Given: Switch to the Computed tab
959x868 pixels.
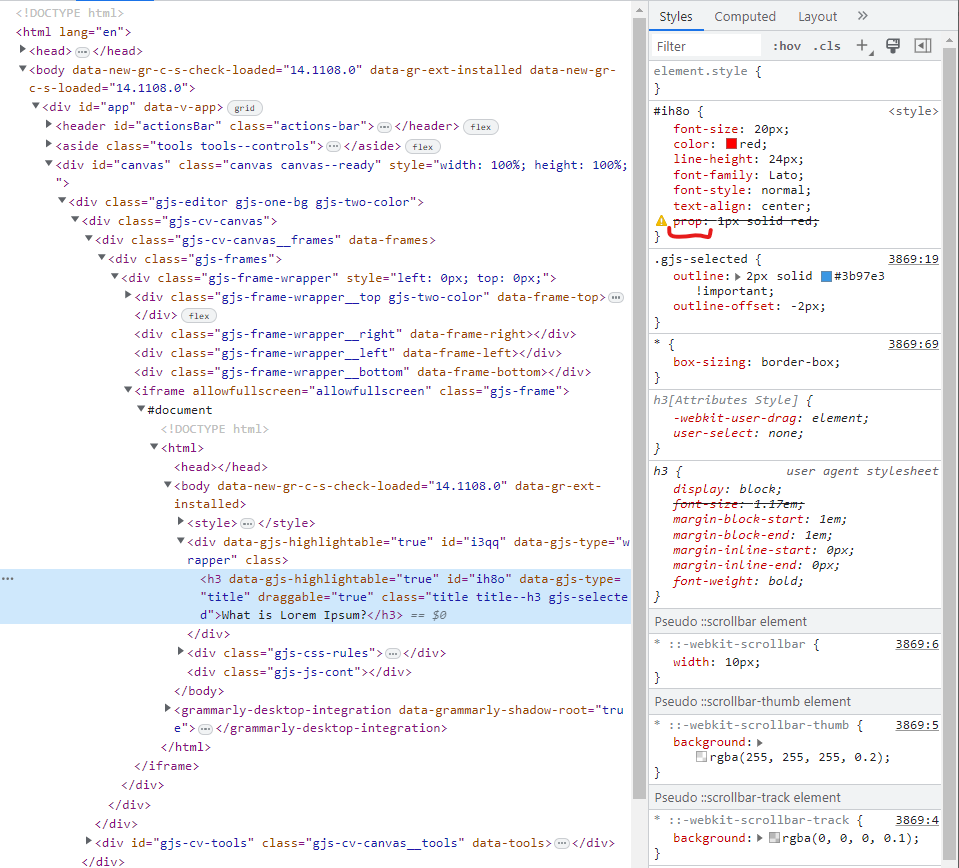Looking at the screenshot, I should (744, 16).
